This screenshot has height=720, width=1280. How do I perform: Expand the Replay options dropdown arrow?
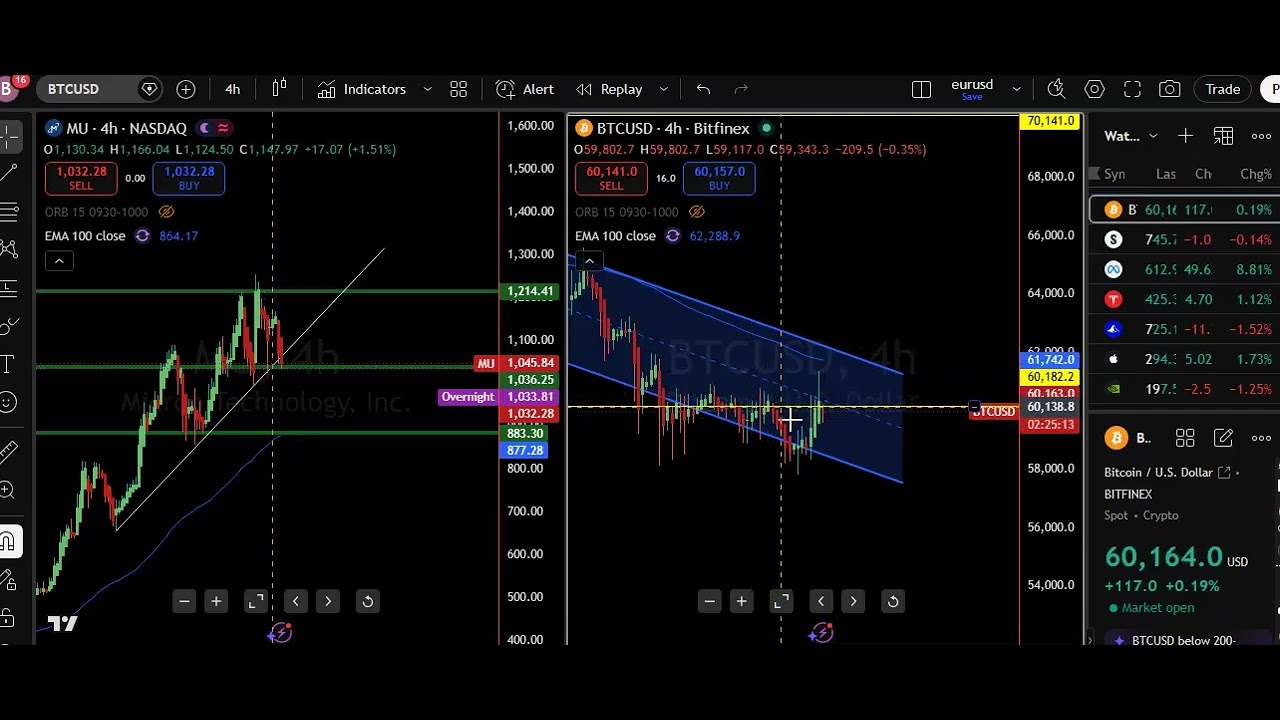pyautogui.click(x=663, y=89)
